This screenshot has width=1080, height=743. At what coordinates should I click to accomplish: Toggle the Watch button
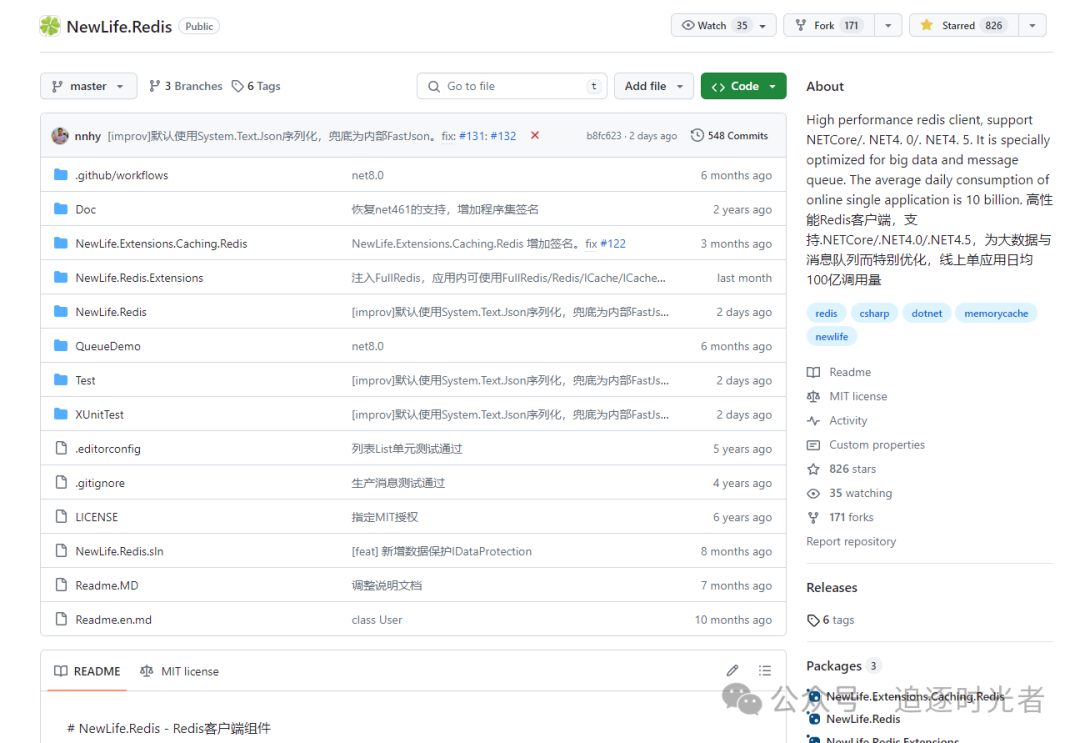click(723, 25)
